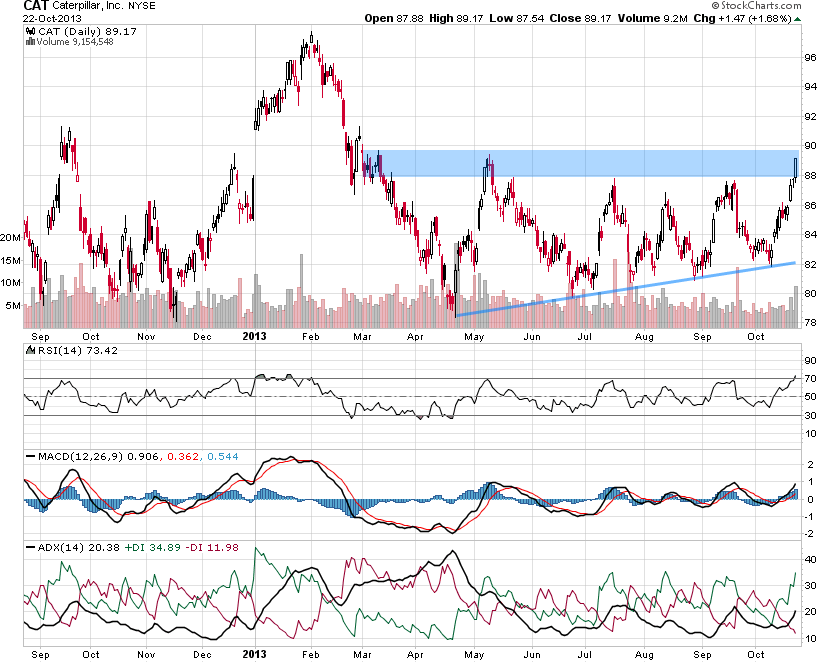Click the 88 price level on right axis
This screenshot has height=662, width=817.
[x=810, y=176]
